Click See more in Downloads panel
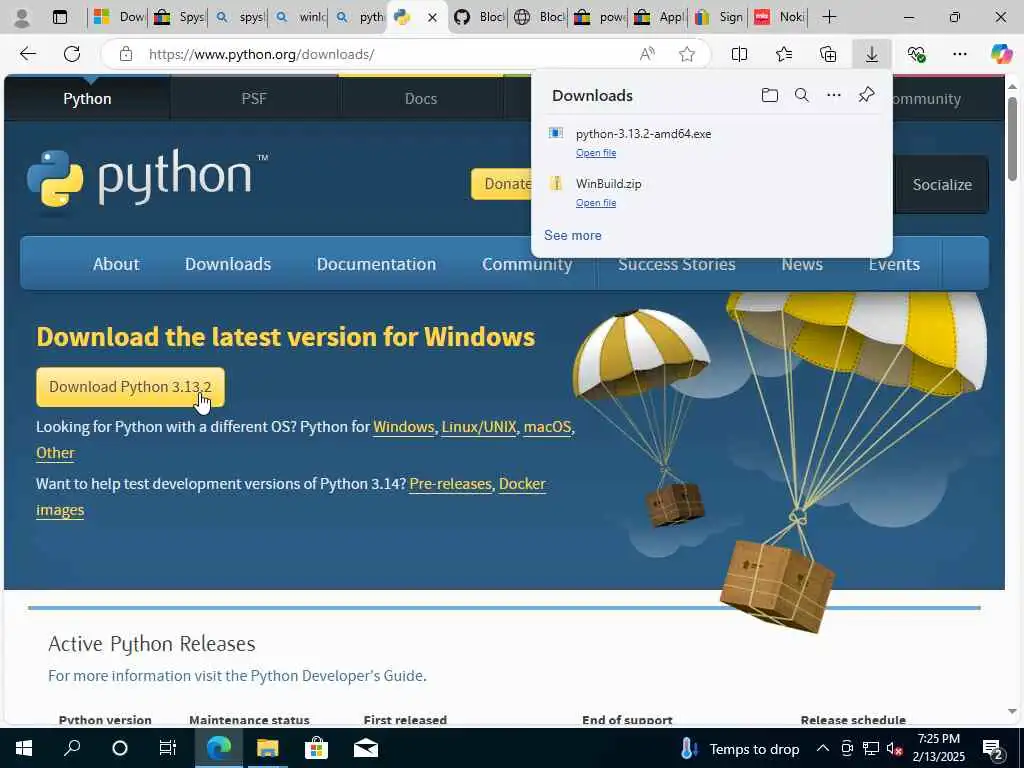This screenshot has height=768, width=1024. 573,235
